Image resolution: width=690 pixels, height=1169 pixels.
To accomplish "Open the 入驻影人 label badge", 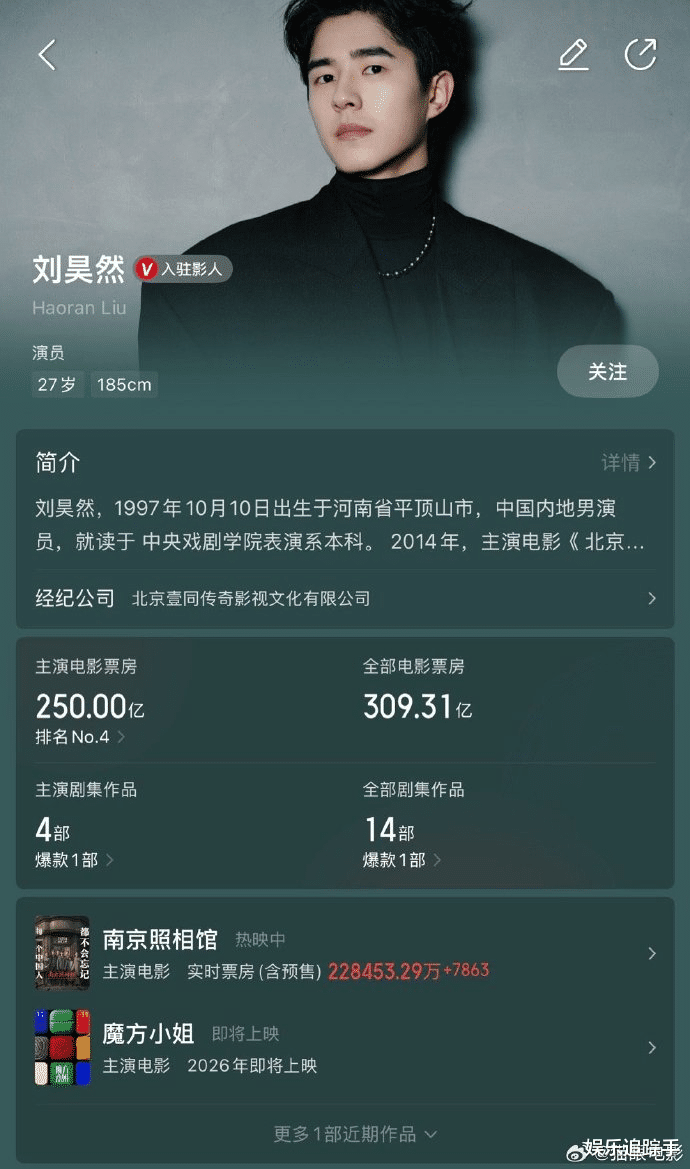I will tap(192, 268).
